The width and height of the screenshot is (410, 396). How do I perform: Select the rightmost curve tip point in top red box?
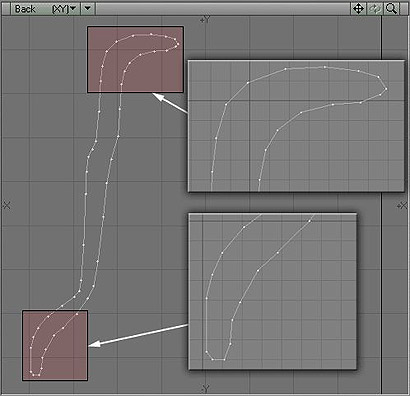click(x=178, y=44)
